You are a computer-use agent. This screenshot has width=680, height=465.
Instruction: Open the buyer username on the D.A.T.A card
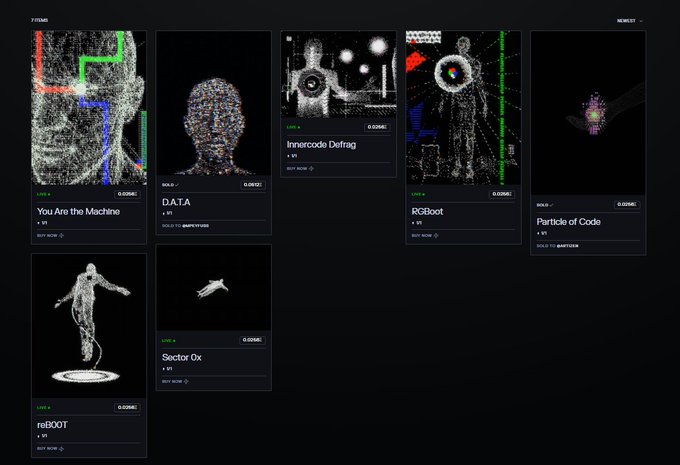tap(196, 226)
